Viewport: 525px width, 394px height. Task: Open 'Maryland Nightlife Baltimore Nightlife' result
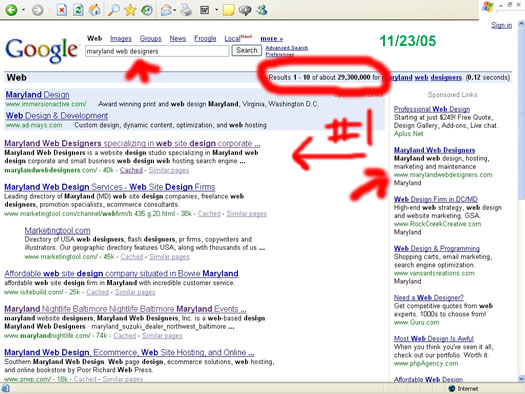click(125, 309)
